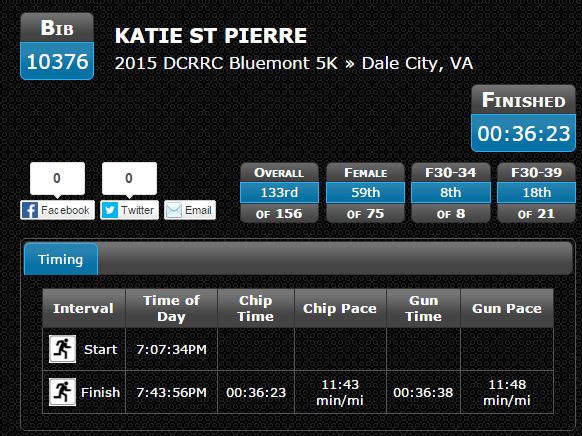582x436 pixels.
Task: Select the Facebook share count bubble
Action: pyautogui.click(x=57, y=179)
